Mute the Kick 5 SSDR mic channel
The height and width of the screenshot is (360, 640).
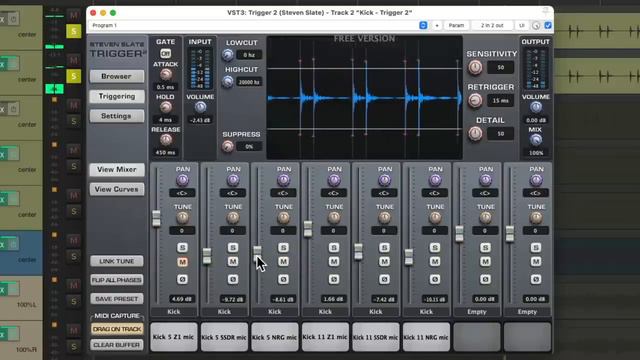[x=233, y=262]
